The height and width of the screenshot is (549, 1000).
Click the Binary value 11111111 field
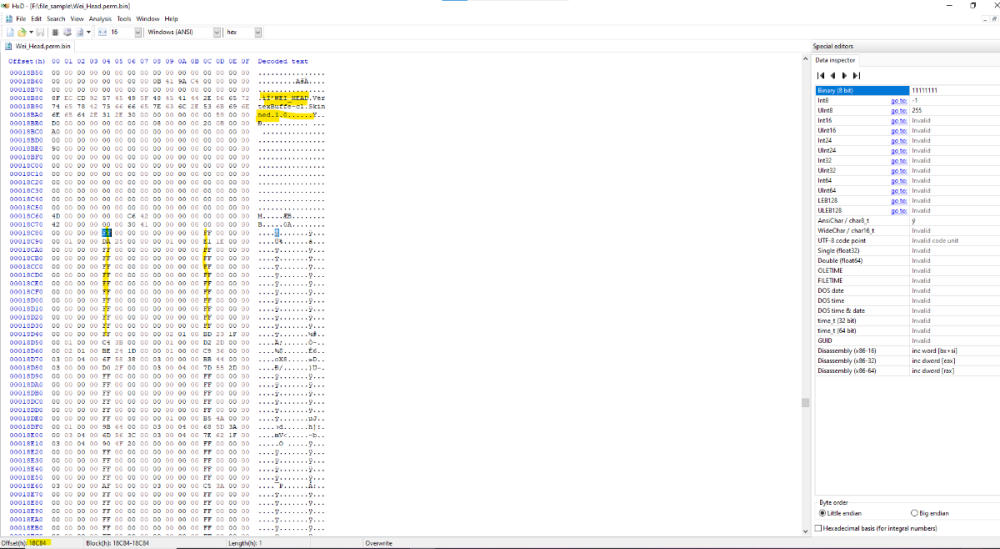[955, 91]
